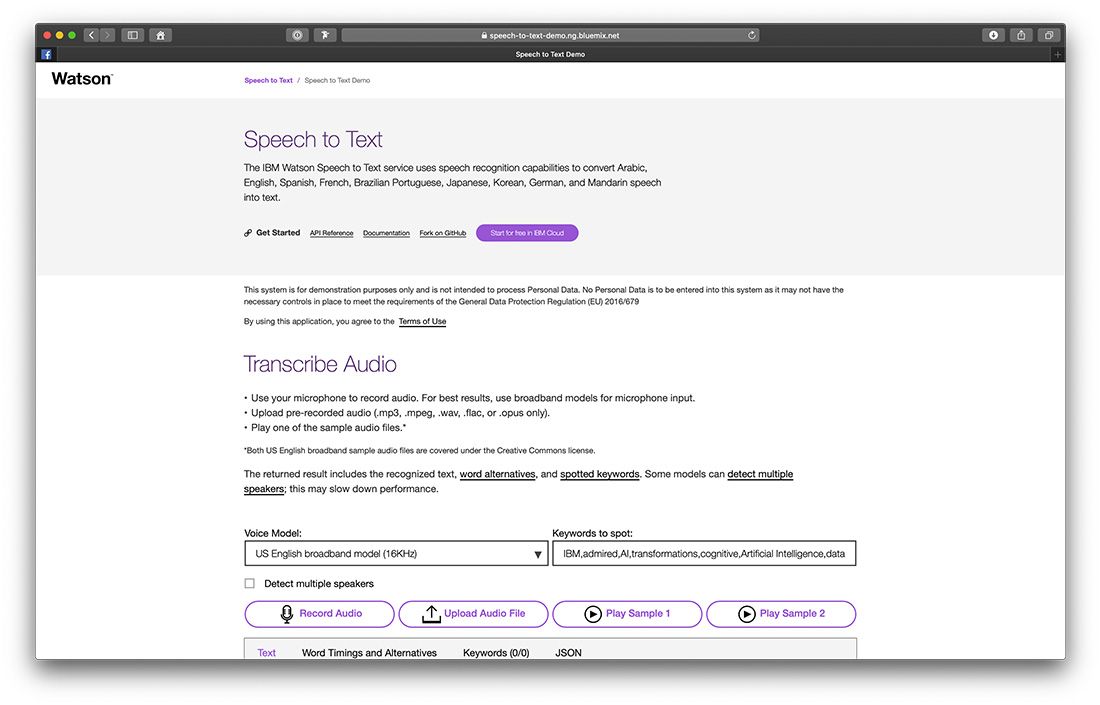Click the detect multiple speakers link

pos(760,474)
